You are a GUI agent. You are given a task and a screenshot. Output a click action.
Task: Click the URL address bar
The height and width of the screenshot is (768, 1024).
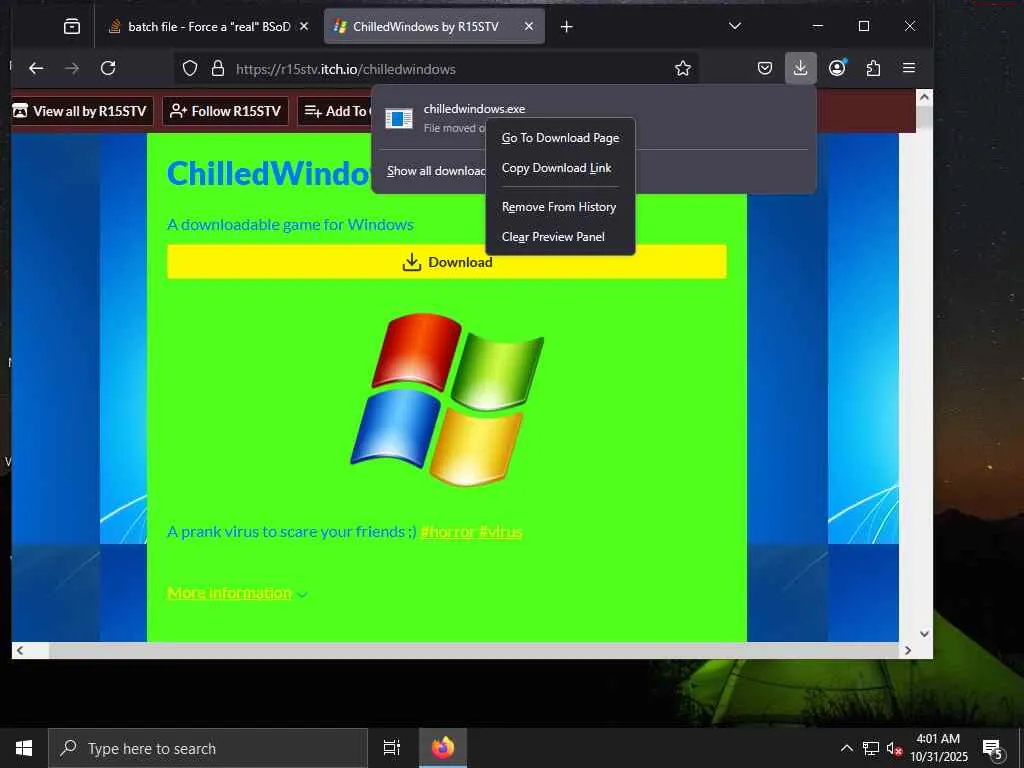click(x=436, y=69)
